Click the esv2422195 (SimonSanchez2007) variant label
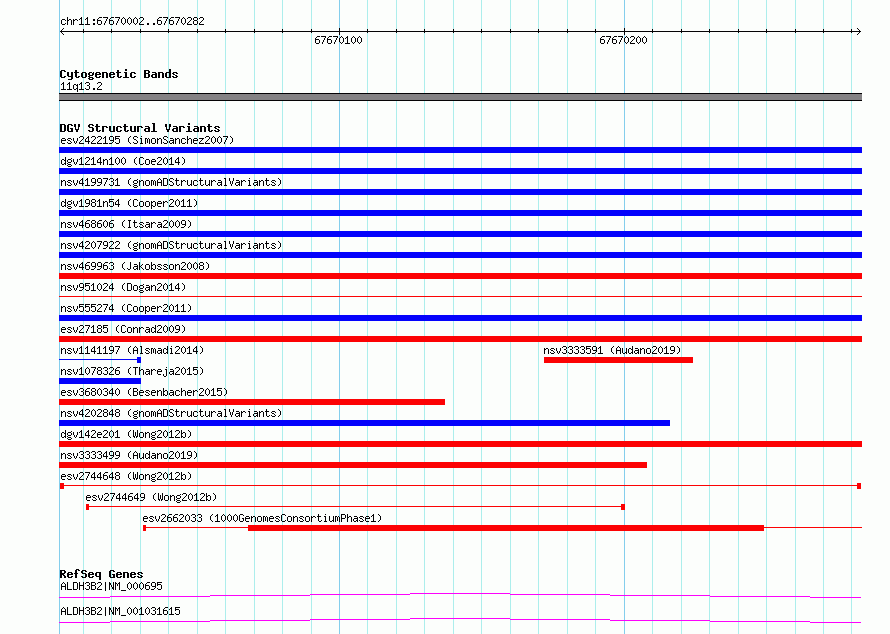Viewport: 890px width, 634px height. click(147, 140)
